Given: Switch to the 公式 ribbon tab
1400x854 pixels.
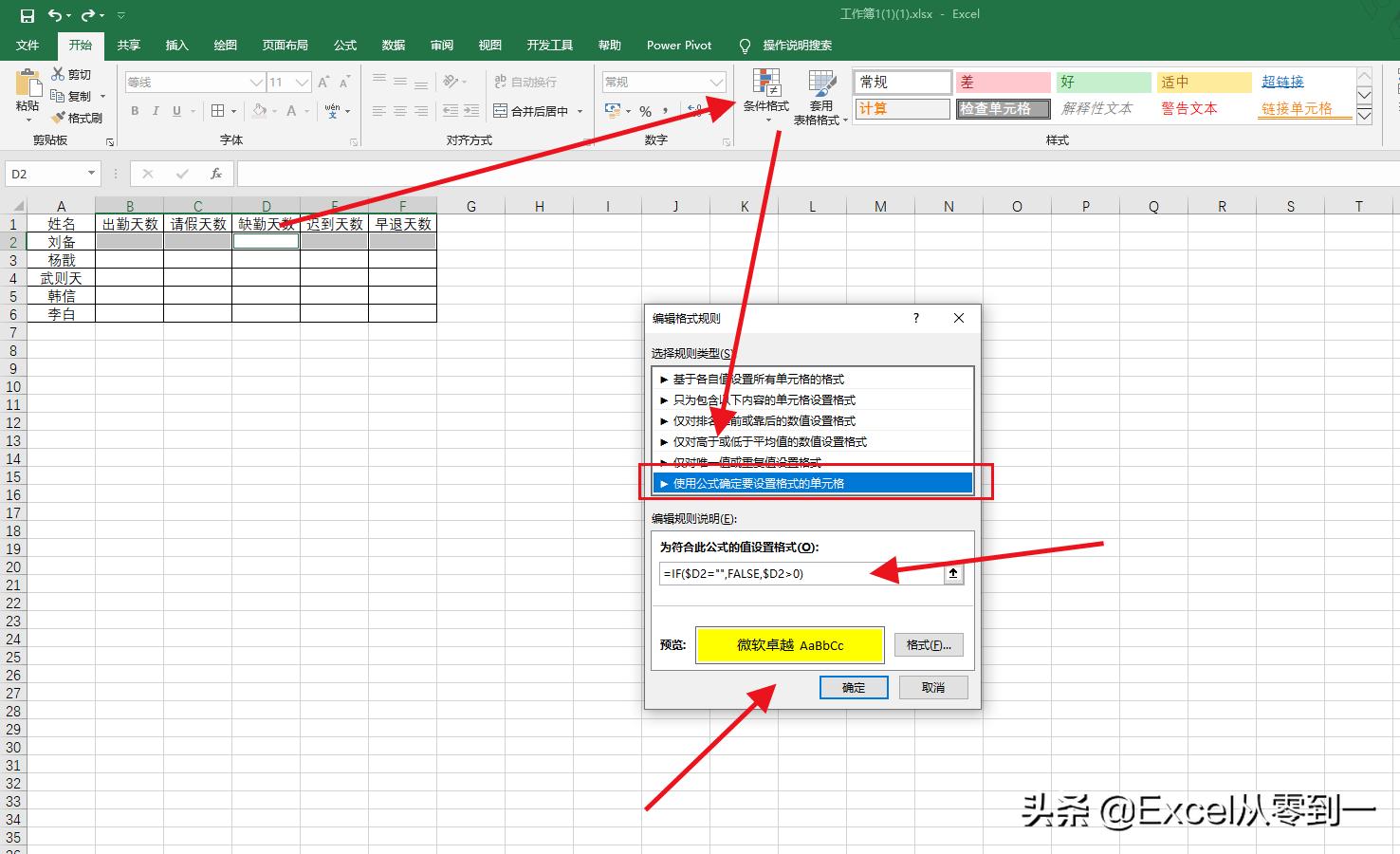Looking at the screenshot, I should (344, 45).
